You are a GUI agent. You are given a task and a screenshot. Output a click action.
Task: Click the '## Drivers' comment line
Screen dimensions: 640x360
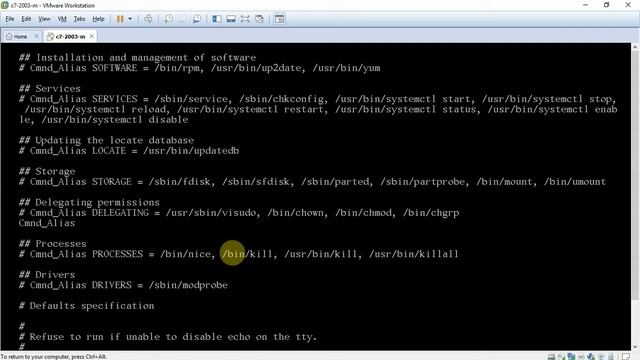[47, 275]
